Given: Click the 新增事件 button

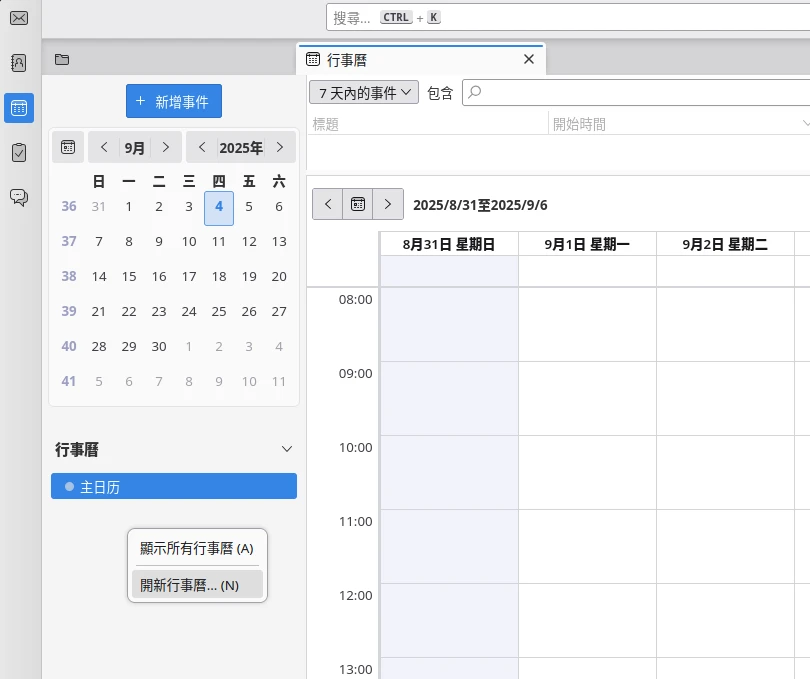Looking at the screenshot, I should 174,101.
